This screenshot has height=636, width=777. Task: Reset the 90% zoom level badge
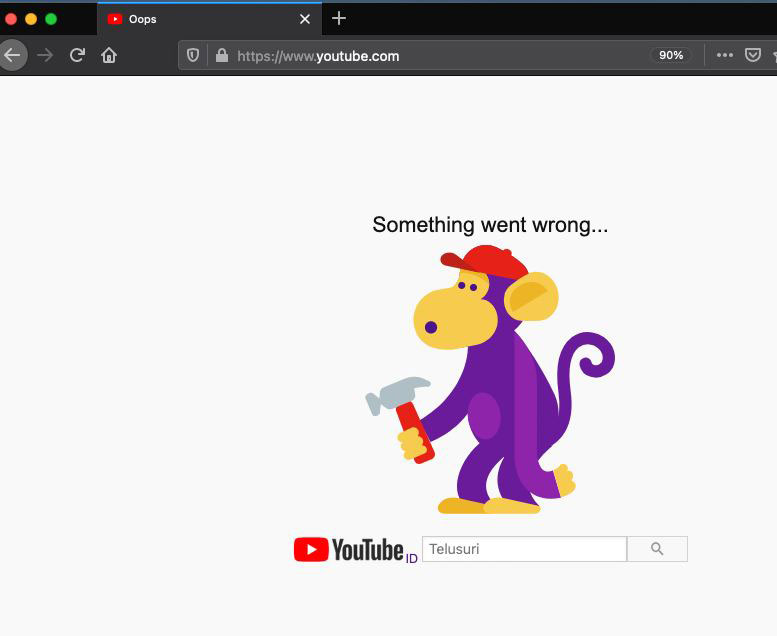coord(671,55)
